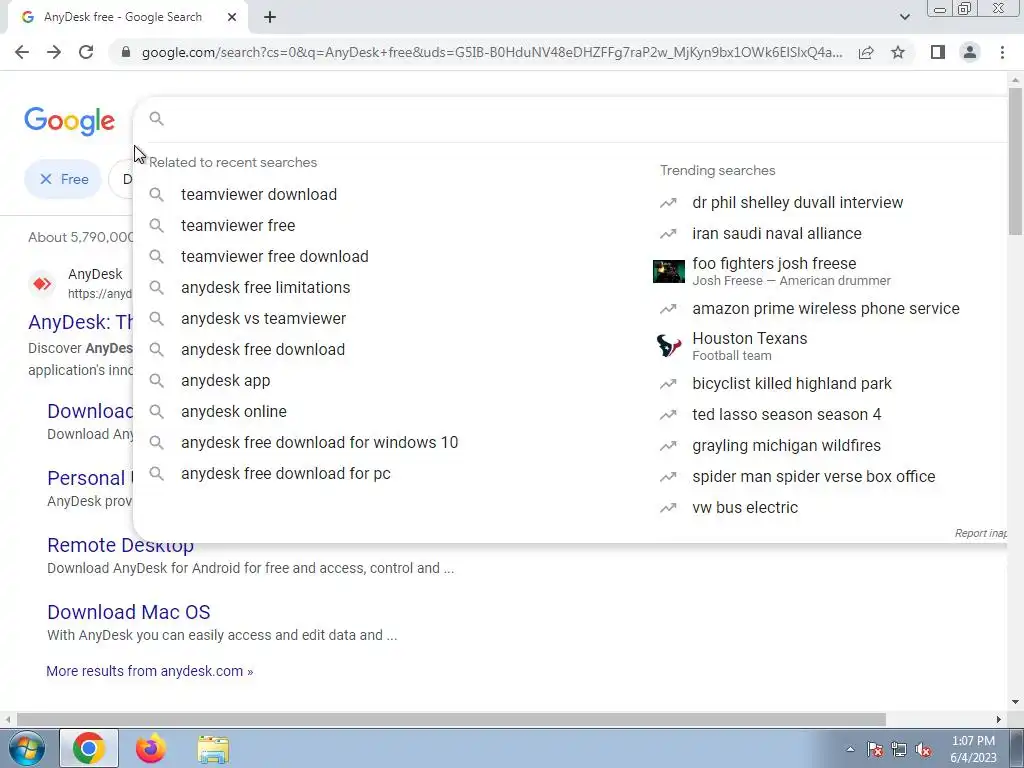
Task: Open the Personal result sublink
Action: coord(89,478)
